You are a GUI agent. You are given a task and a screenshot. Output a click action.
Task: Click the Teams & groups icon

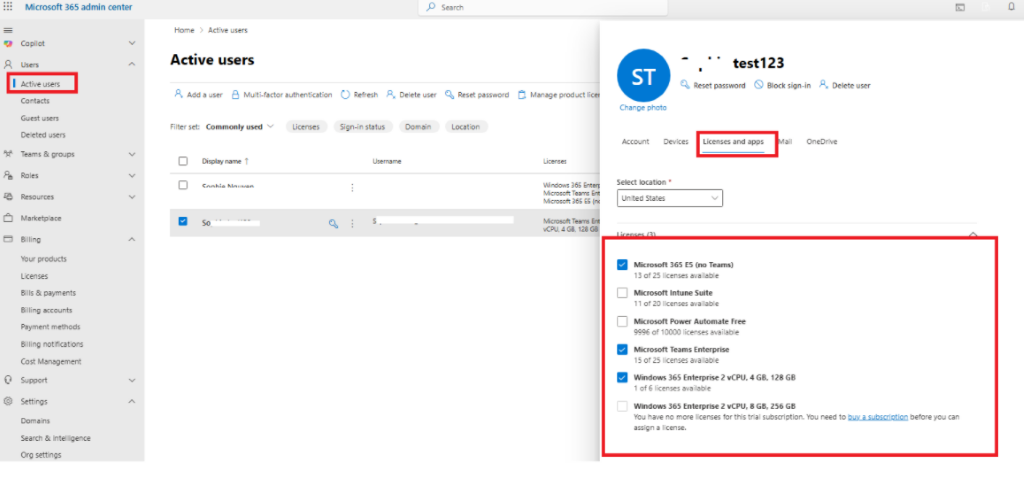coord(8,154)
